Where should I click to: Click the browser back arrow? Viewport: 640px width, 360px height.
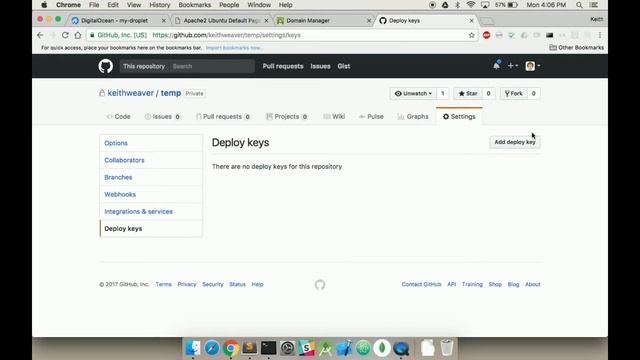coord(40,35)
